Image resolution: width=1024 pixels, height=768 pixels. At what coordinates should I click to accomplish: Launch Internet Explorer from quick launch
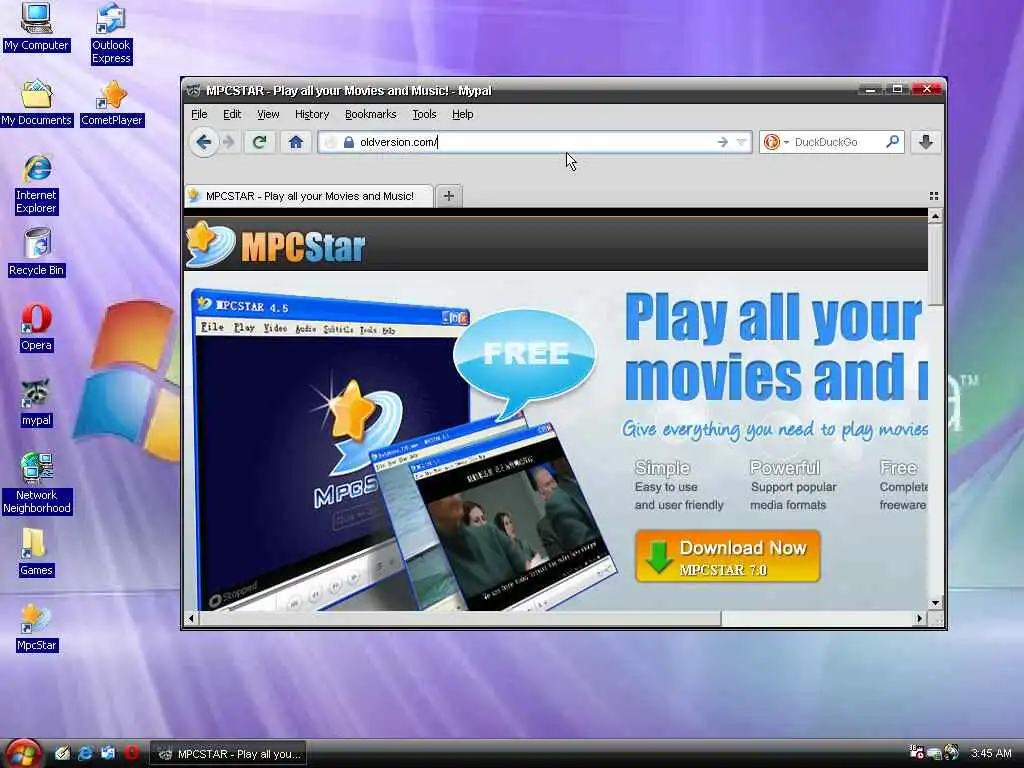click(85, 754)
